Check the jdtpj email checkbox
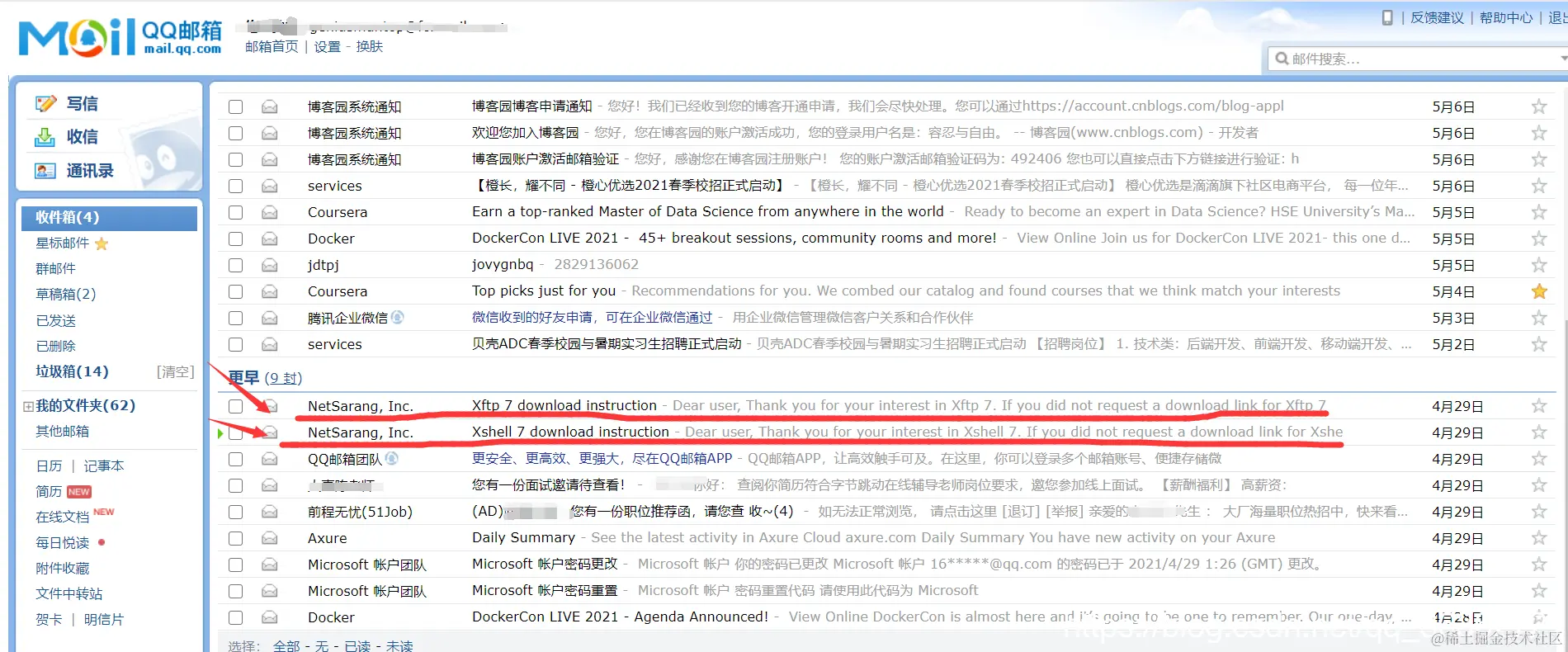The height and width of the screenshot is (652, 1568). click(x=236, y=265)
